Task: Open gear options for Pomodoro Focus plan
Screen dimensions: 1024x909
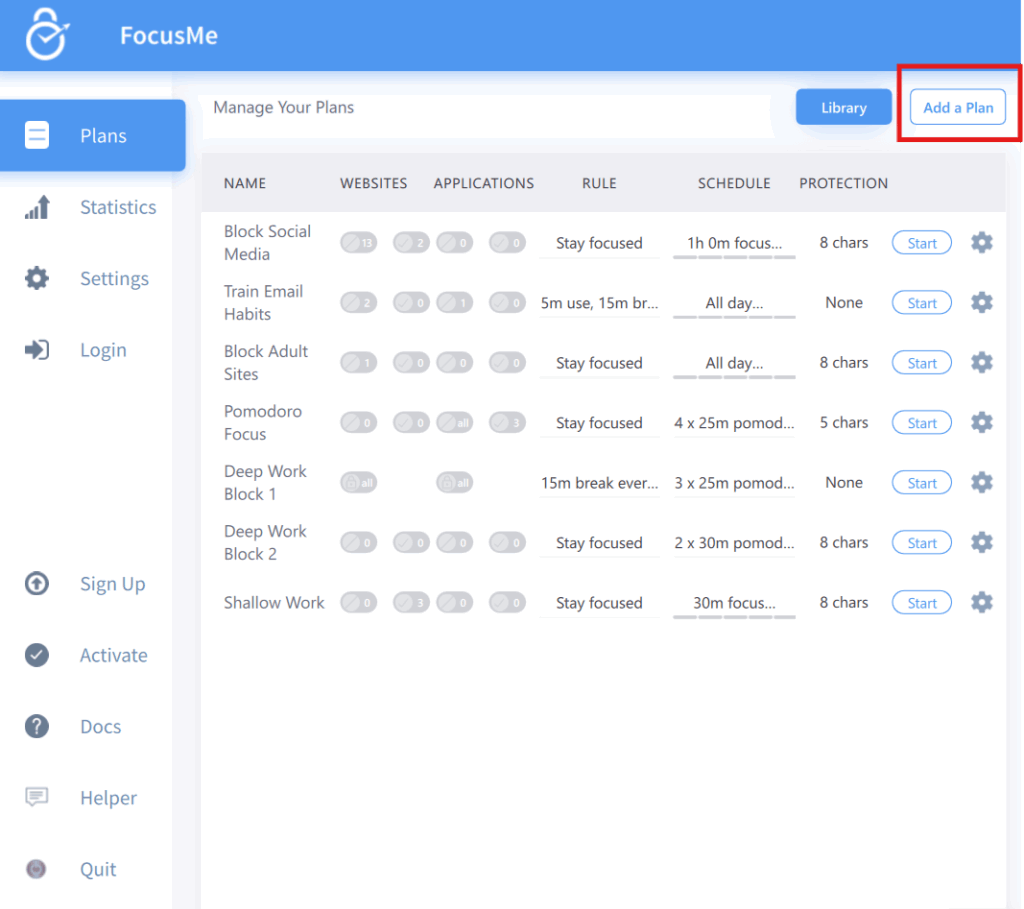Action: (x=982, y=423)
